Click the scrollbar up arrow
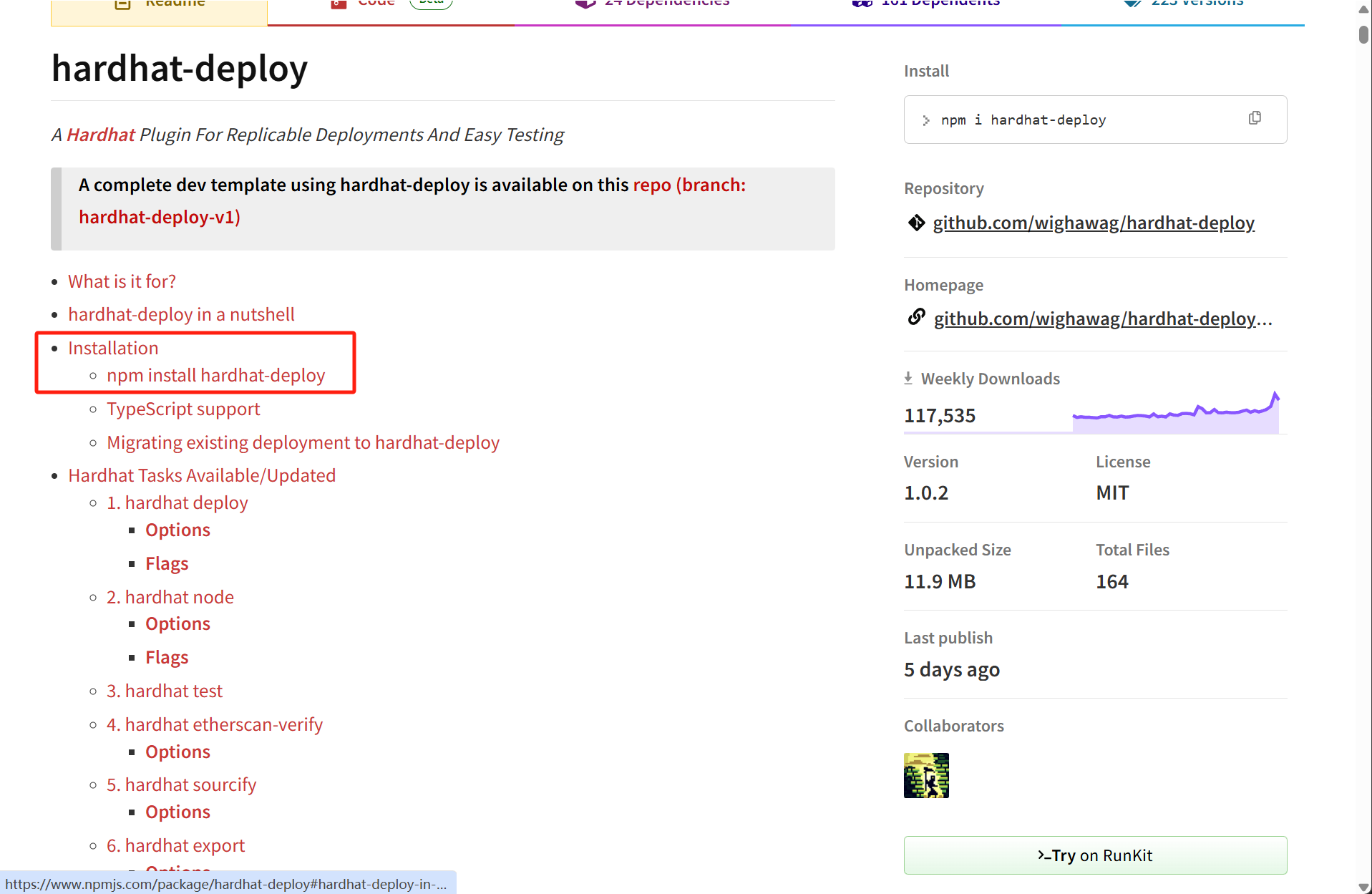This screenshot has height=894, width=1372. click(x=1363, y=9)
